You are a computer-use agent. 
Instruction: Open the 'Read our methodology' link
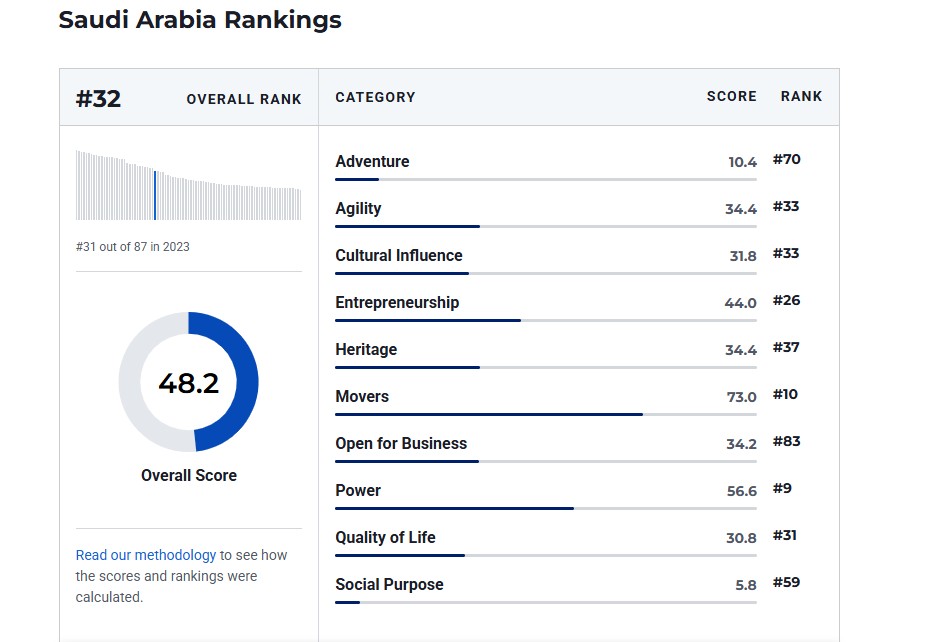[146, 555]
